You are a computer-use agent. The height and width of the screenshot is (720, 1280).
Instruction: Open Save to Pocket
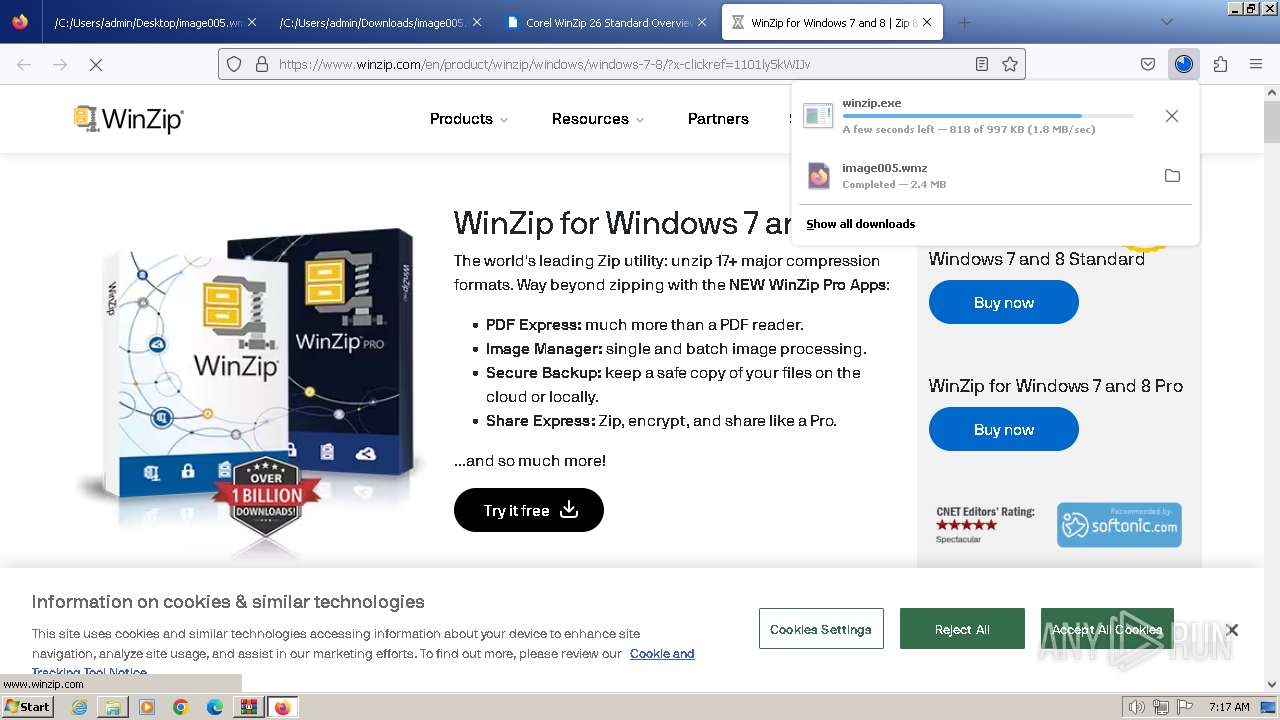click(x=1148, y=64)
